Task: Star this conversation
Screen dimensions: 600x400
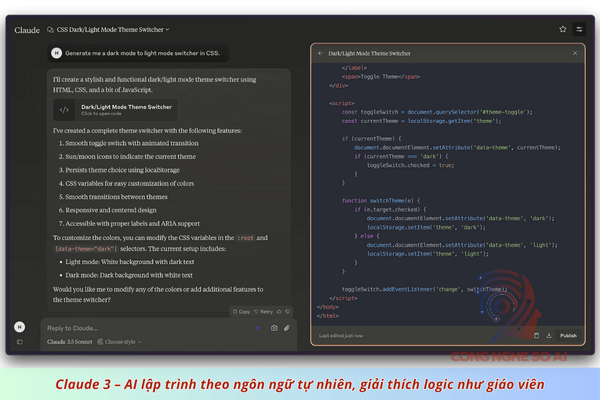Action: 562,29
